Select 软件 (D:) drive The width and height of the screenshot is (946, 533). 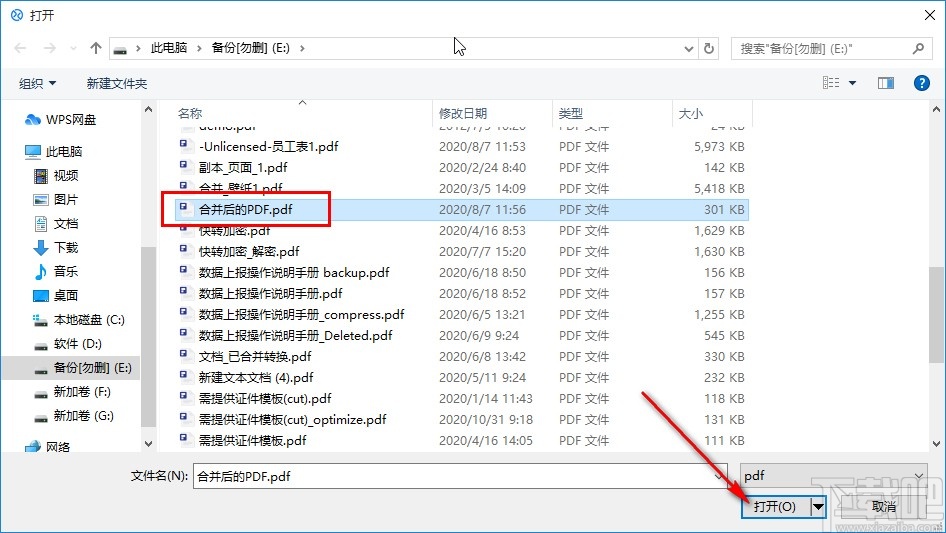point(68,344)
